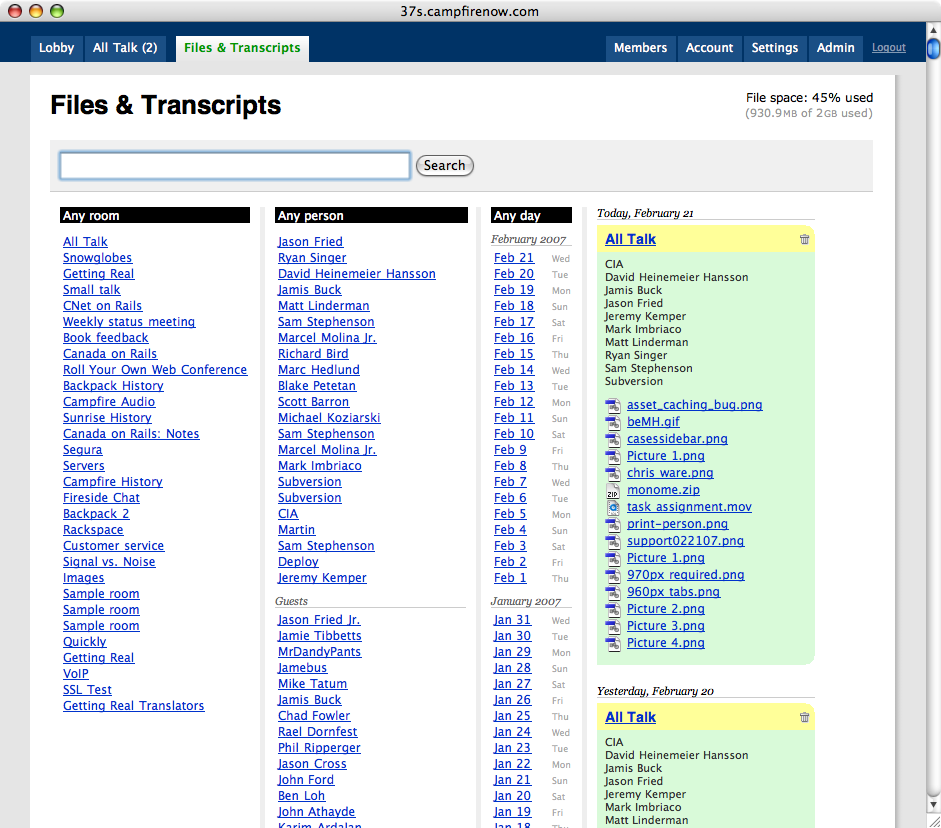Filter by the Signal vs. Noise room
Screen dimensions: 941x828
pyautogui.click(x=109, y=562)
